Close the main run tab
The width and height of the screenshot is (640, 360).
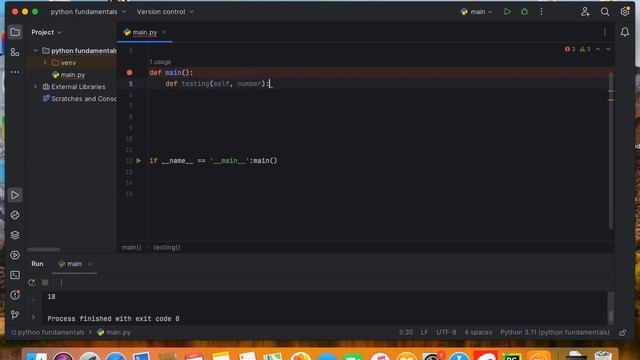click(x=90, y=264)
